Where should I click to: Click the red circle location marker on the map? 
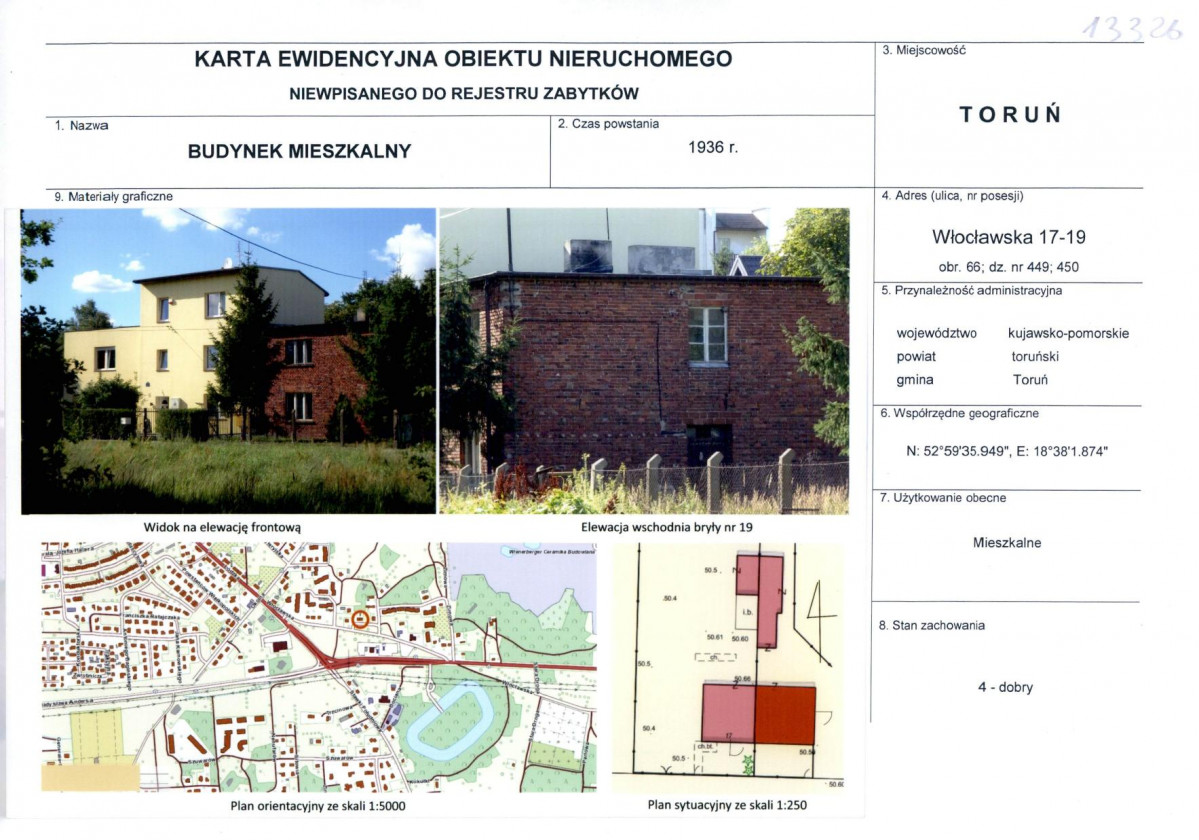click(x=360, y=619)
